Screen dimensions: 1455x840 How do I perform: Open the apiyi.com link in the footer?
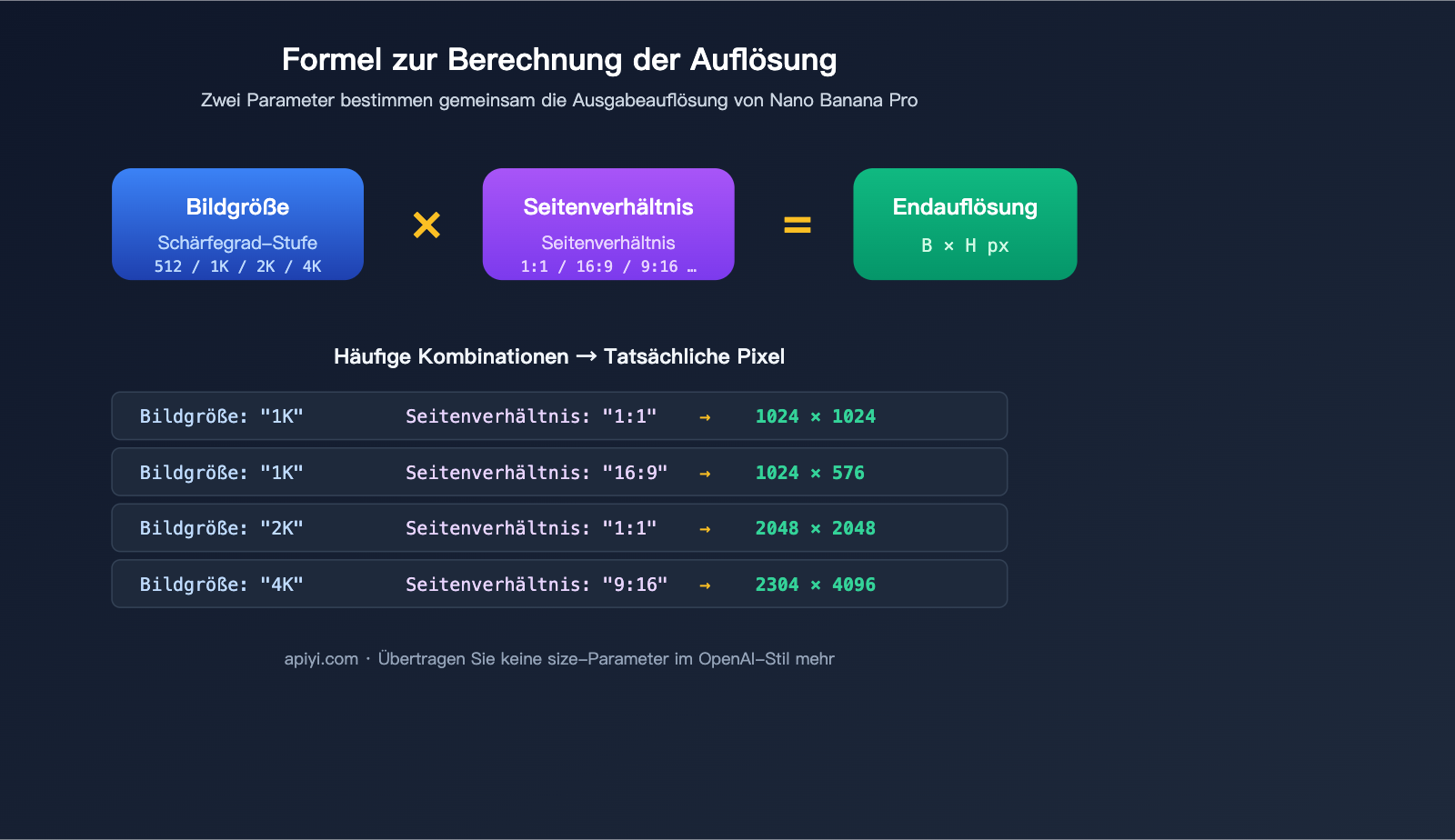point(321,659)
